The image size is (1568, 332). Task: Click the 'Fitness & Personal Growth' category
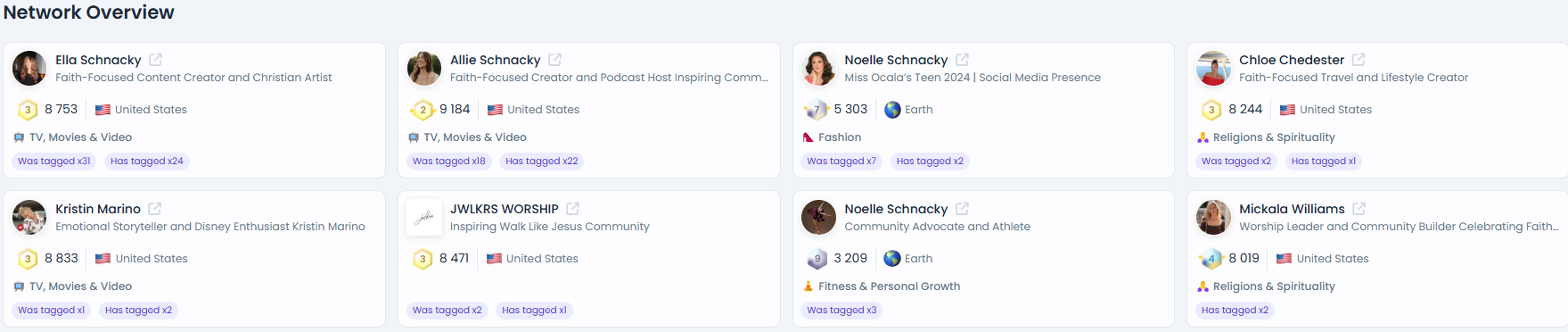(x=889, y=286)
